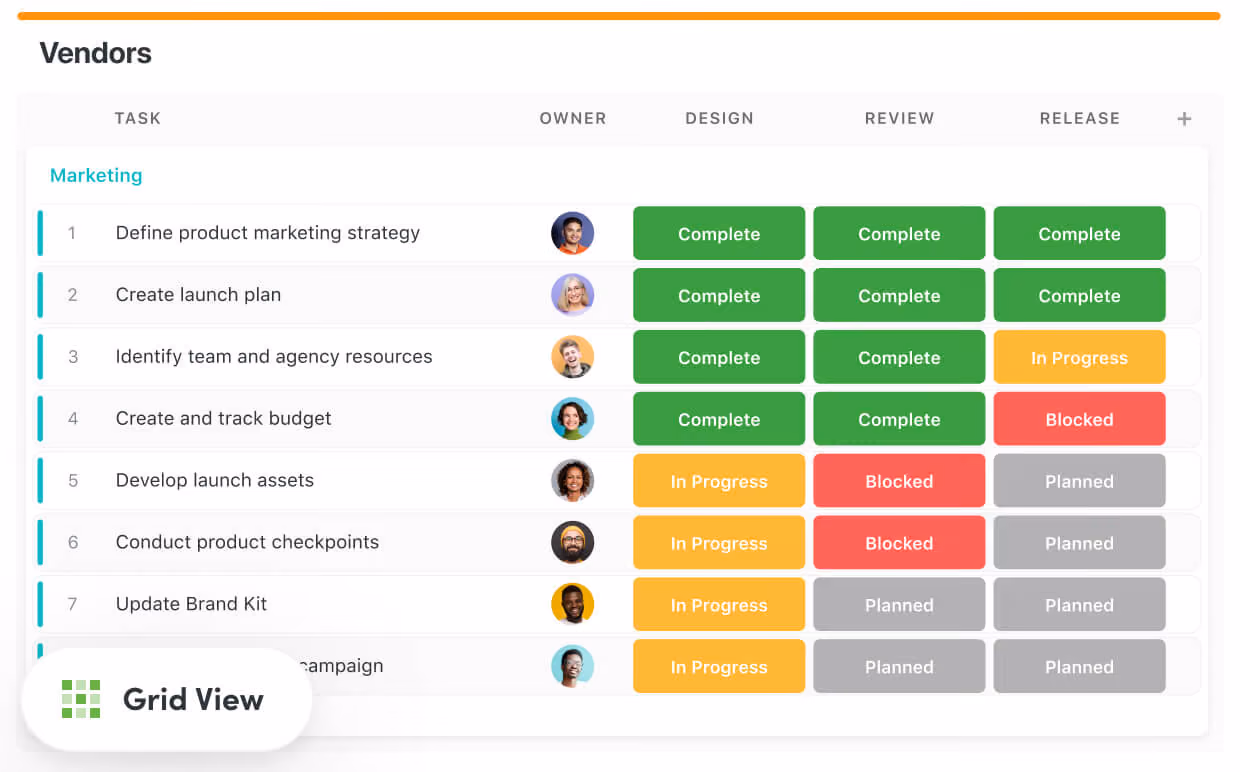Screen dimensions: 1240x772
Task: Open Planned Release status in campaign row
Action: pos(1079,667)
